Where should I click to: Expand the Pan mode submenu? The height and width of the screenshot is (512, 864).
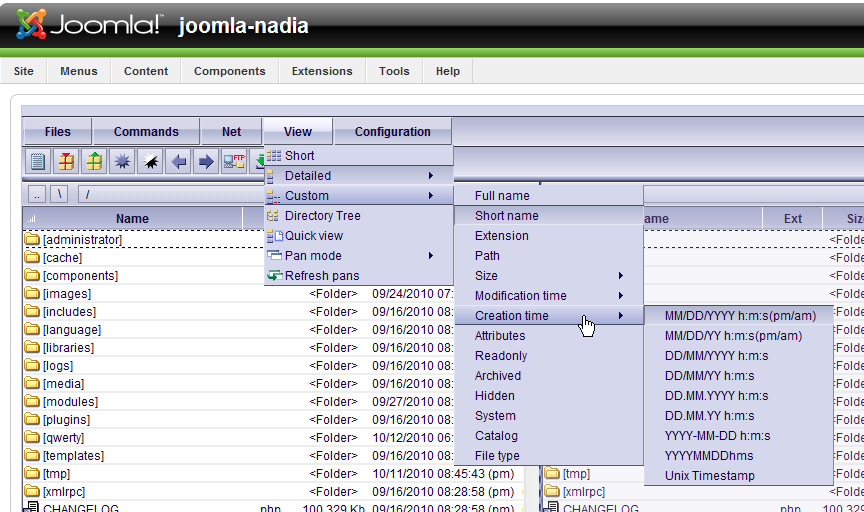pyautogui.click(x=359, y=256)
